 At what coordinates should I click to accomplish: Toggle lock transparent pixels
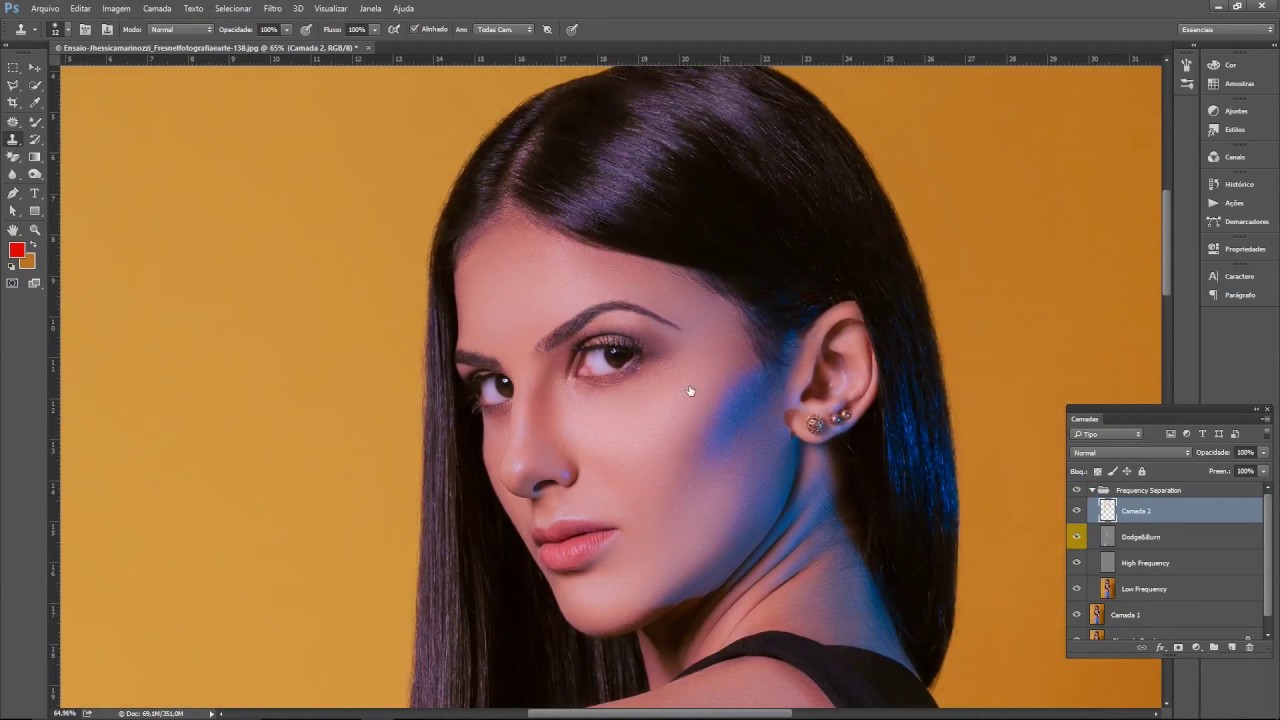click(1098, 472)
